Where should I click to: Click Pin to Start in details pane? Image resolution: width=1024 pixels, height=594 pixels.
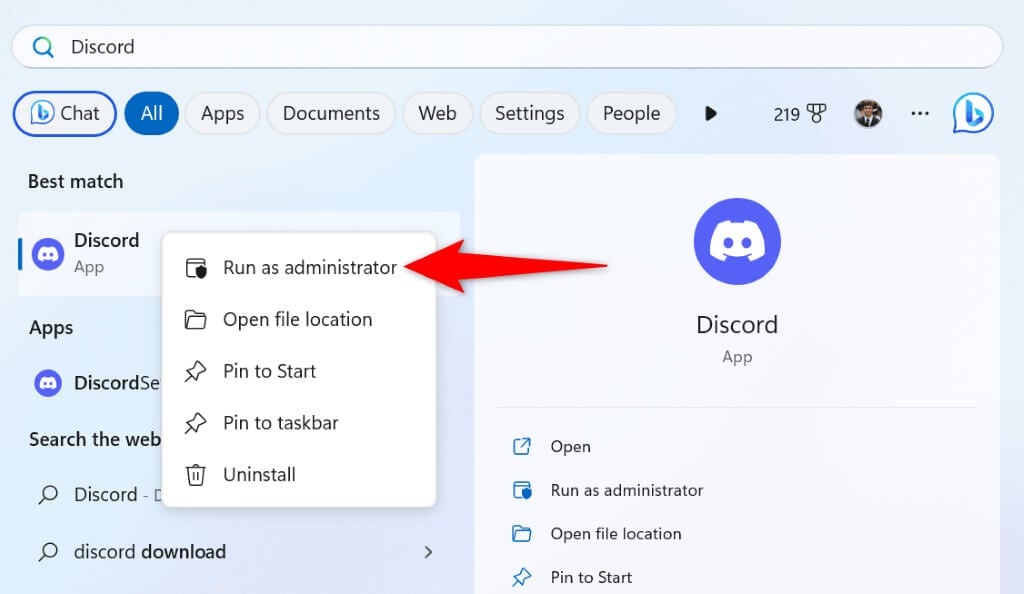[591, 577]
